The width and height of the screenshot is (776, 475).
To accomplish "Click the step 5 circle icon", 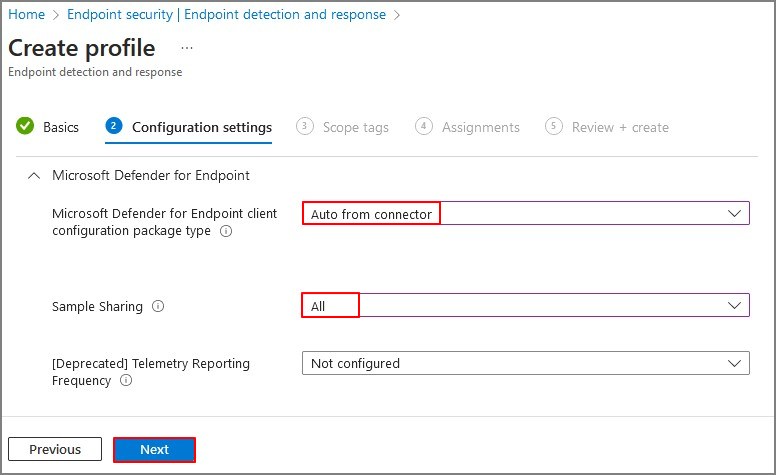I will click(554, 126).
